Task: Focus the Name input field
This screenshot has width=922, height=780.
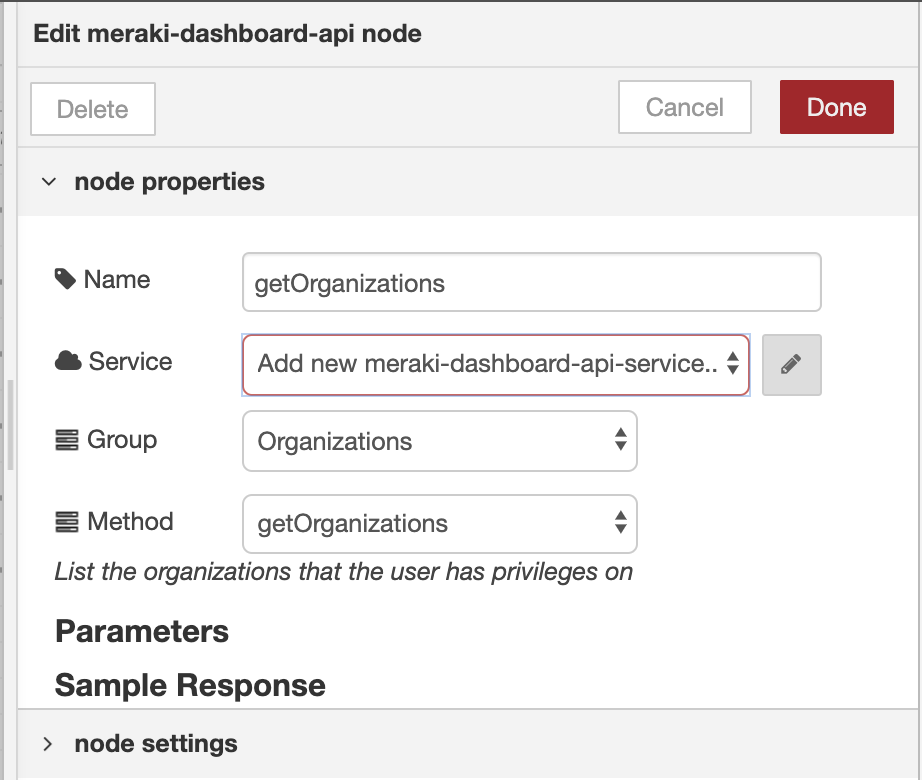Action: [x=531, y=283]
